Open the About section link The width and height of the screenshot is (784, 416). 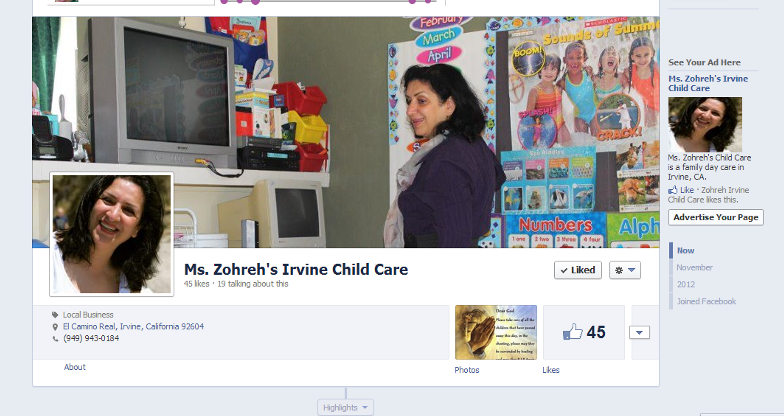(x=74, y=367)
